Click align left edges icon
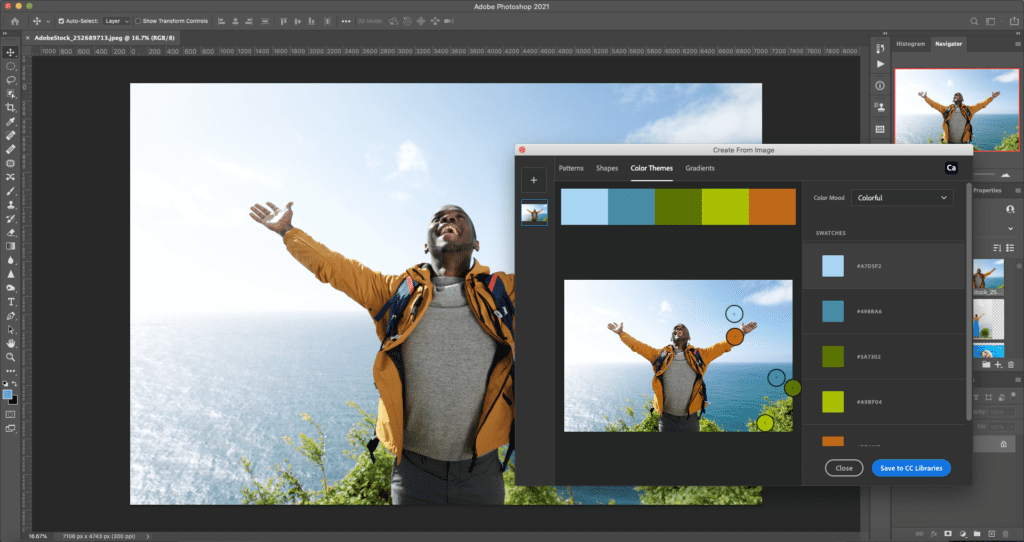 point(221,21)
